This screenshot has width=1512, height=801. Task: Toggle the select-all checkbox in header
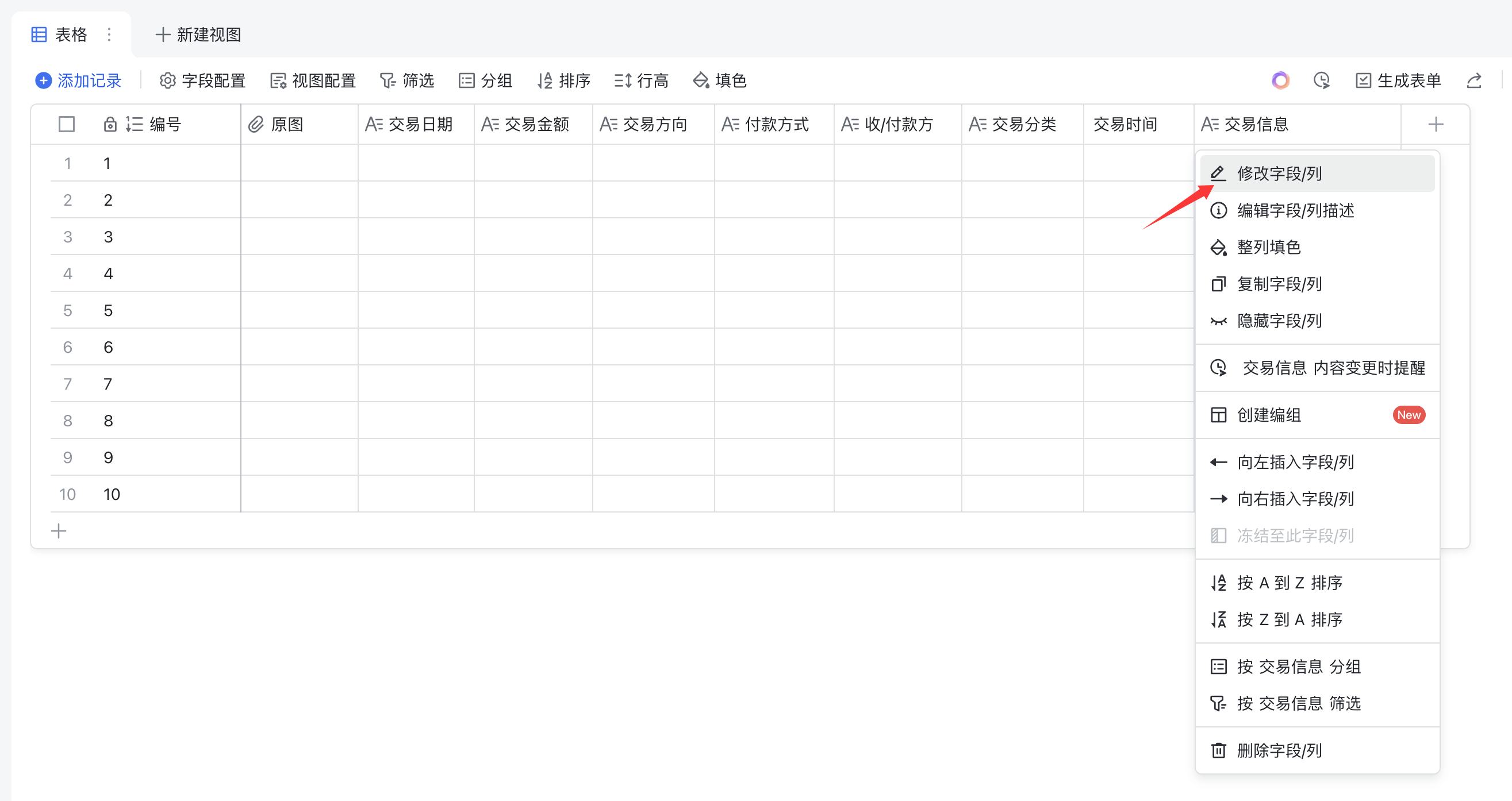pos(67,124)
